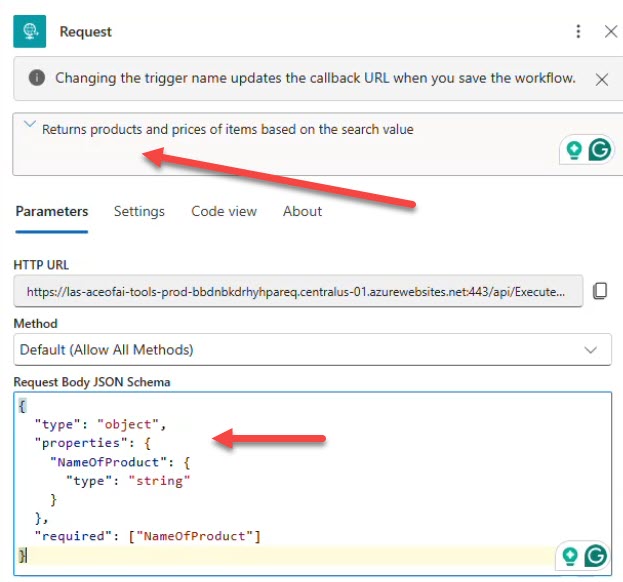This screenshot has width=623, height=582.
Task: Click the Method label
Action: 35,323
